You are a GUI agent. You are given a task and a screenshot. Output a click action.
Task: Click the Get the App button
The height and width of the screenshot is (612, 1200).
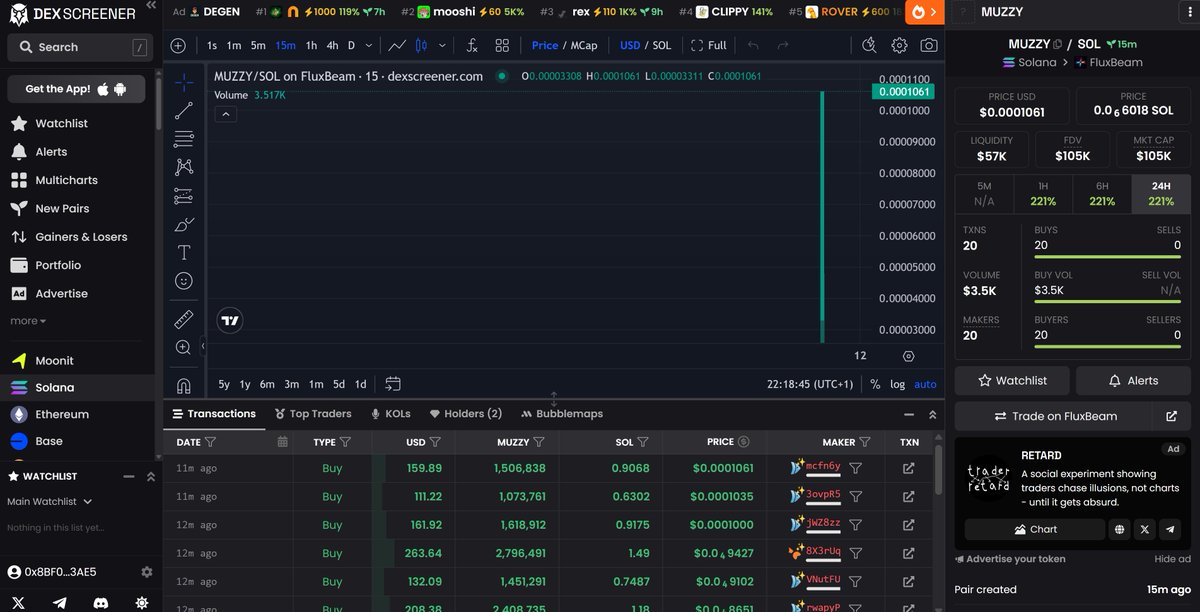pyautogui.click(x=77, y=89)
